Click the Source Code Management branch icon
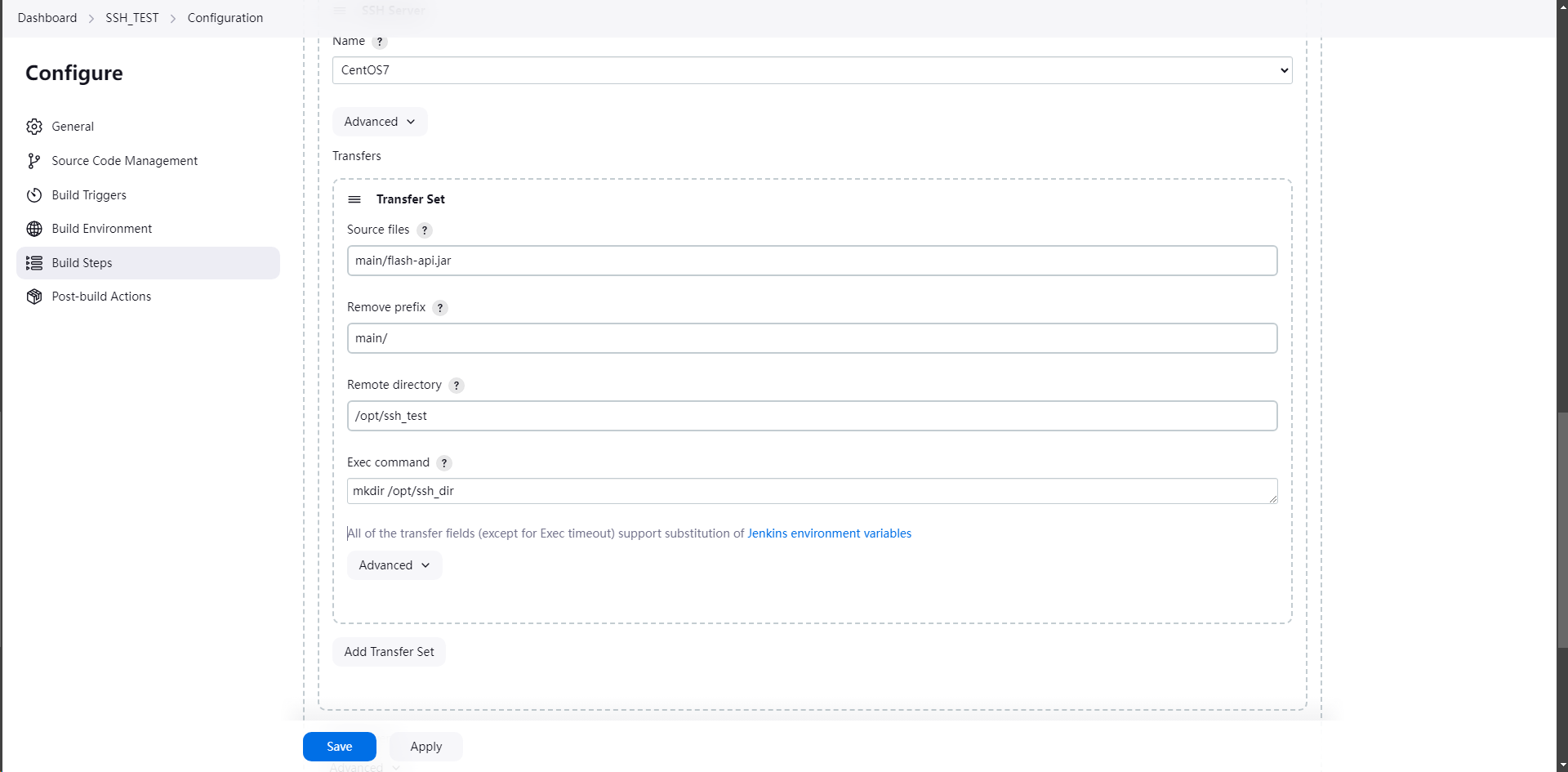This screenshot has height=772, width=1568. (34, 161)
